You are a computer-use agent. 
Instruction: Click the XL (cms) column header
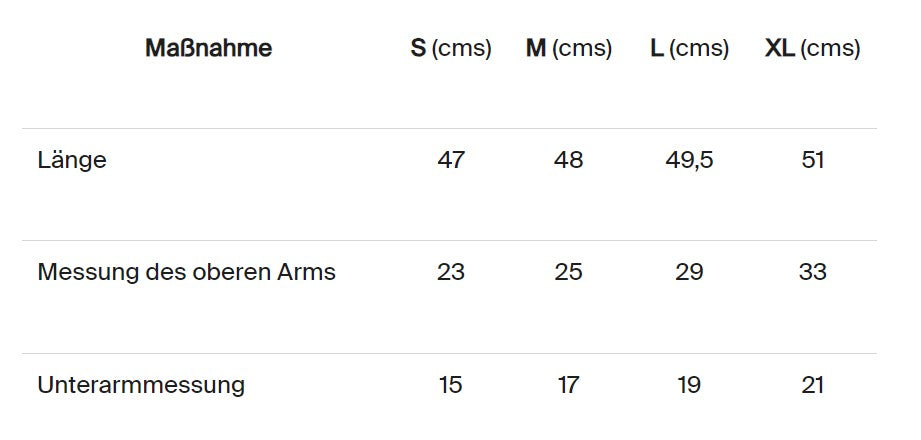pyautogui.click(x=812, y=48)
